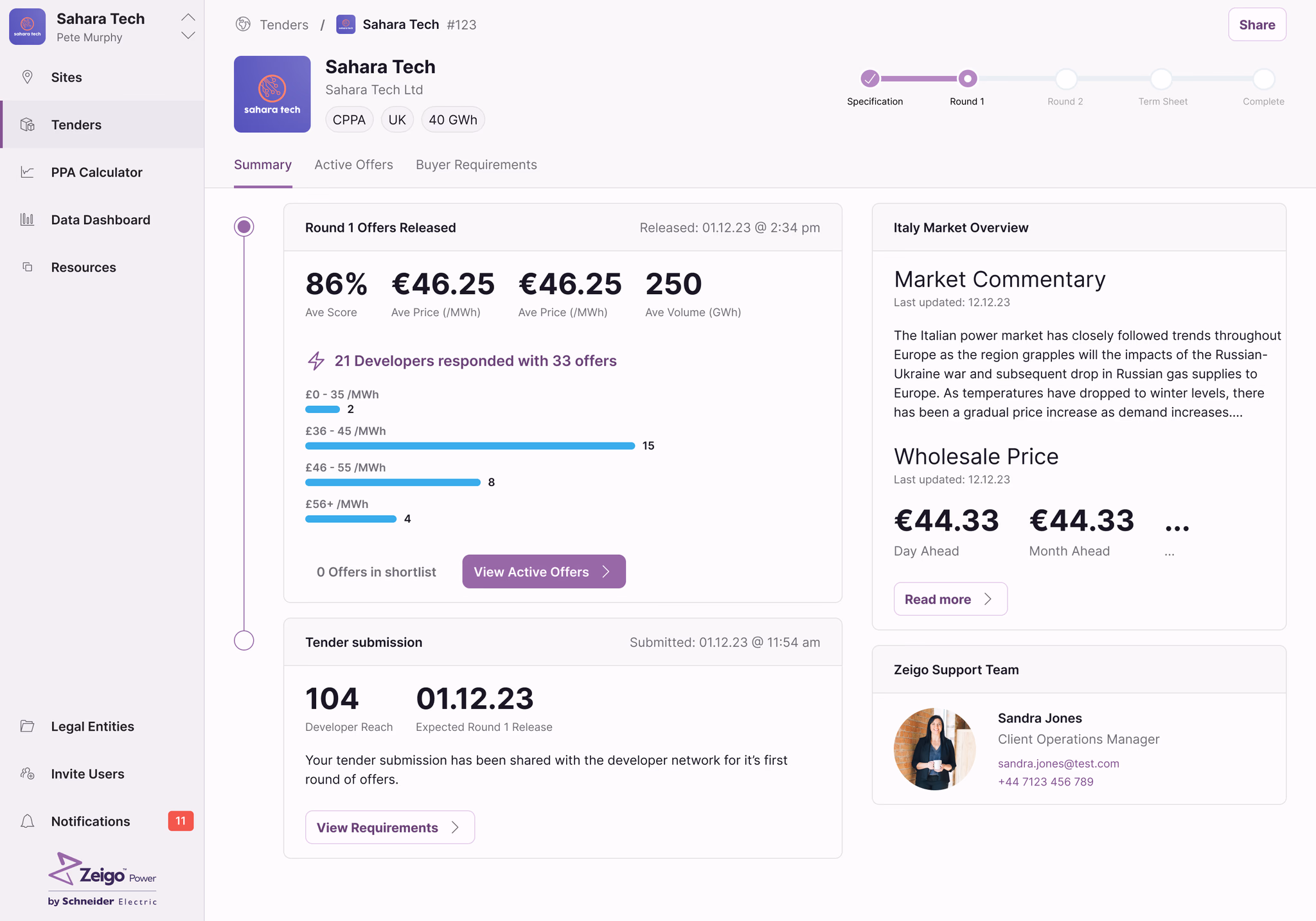1316x921 pixels.
Task: Click arrow icon on View Active Offers
Action: click(x=606, y=572)
